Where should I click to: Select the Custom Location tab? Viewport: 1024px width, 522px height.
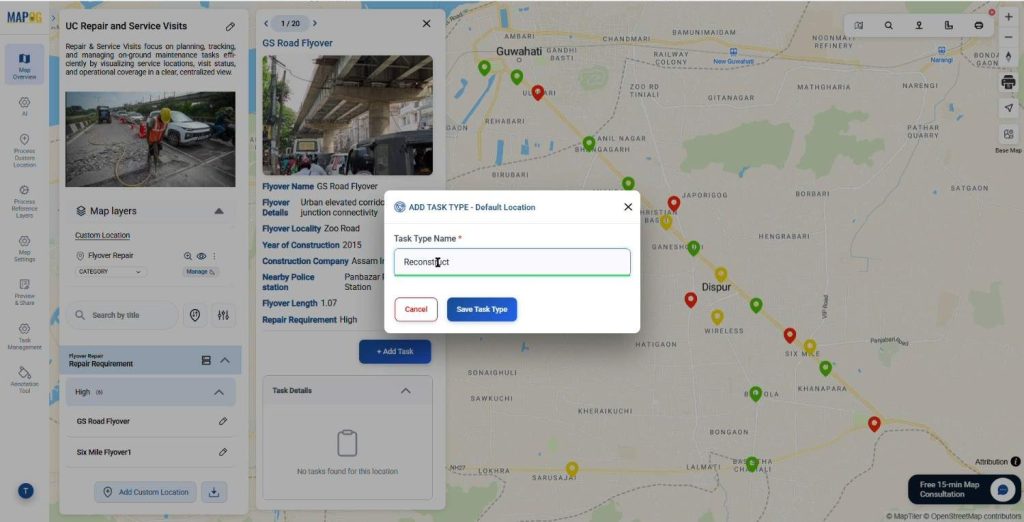[103, 235]
